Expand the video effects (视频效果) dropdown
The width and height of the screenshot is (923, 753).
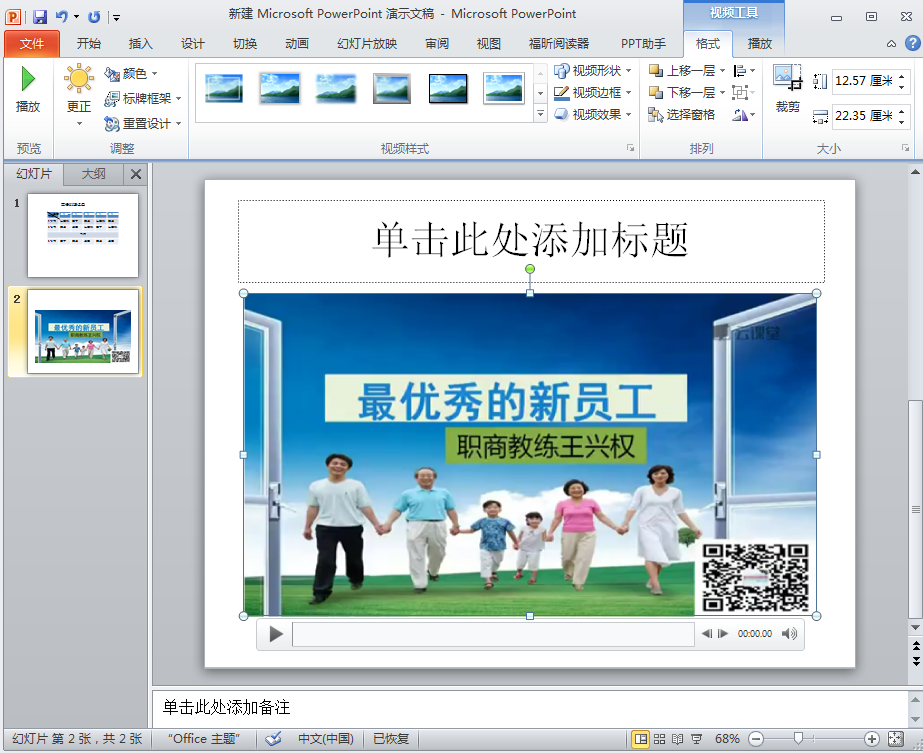(628, 115)
